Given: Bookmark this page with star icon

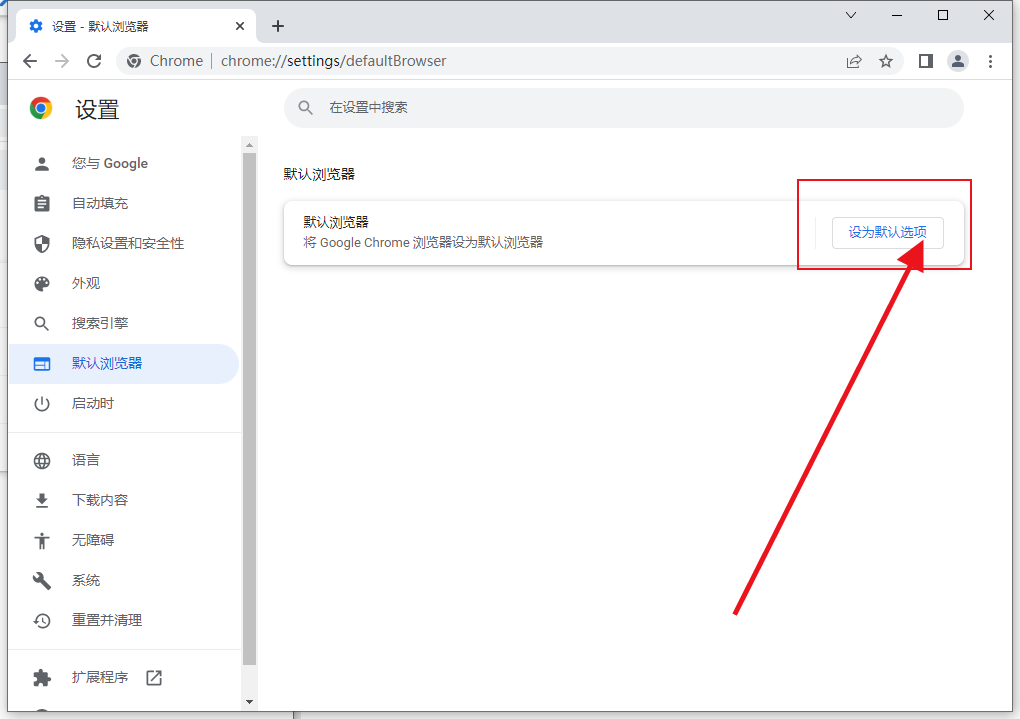Looking at the screenshot, I should point(886,61).
